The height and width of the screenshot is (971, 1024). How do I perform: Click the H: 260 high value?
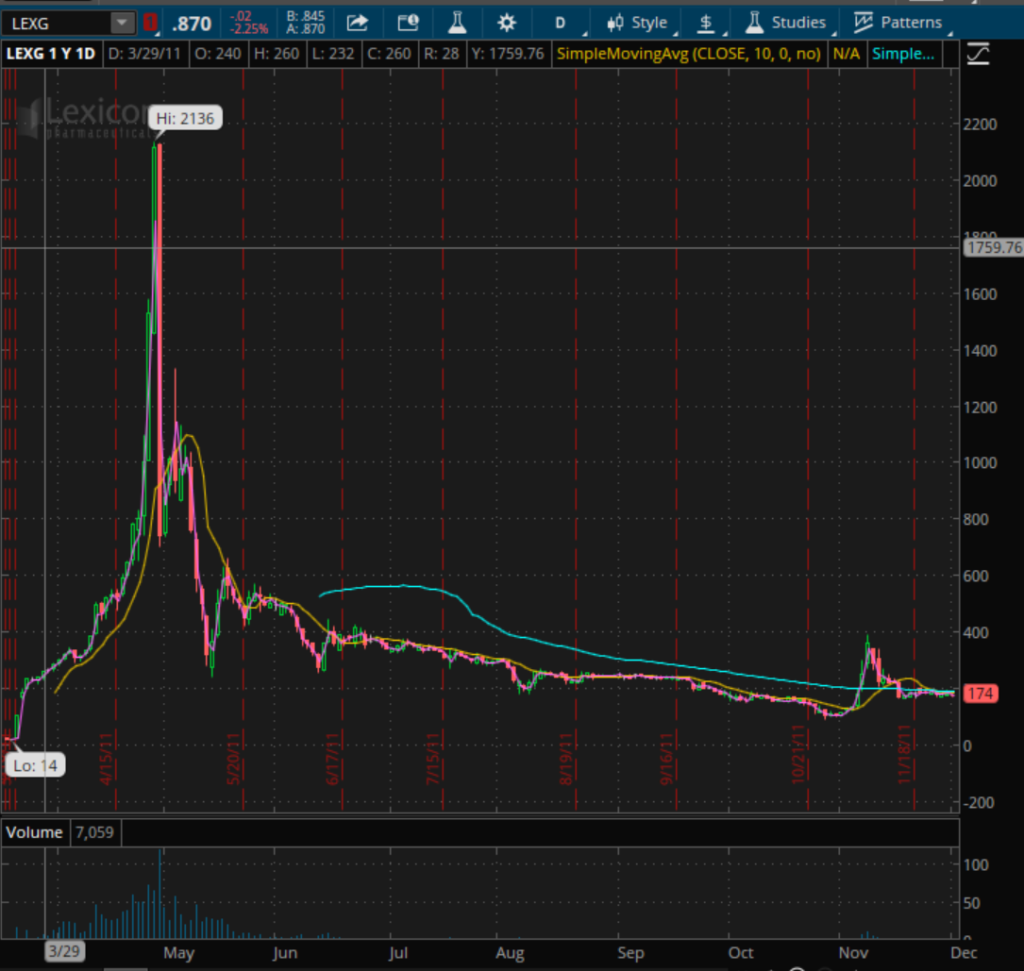pos(277,54)
